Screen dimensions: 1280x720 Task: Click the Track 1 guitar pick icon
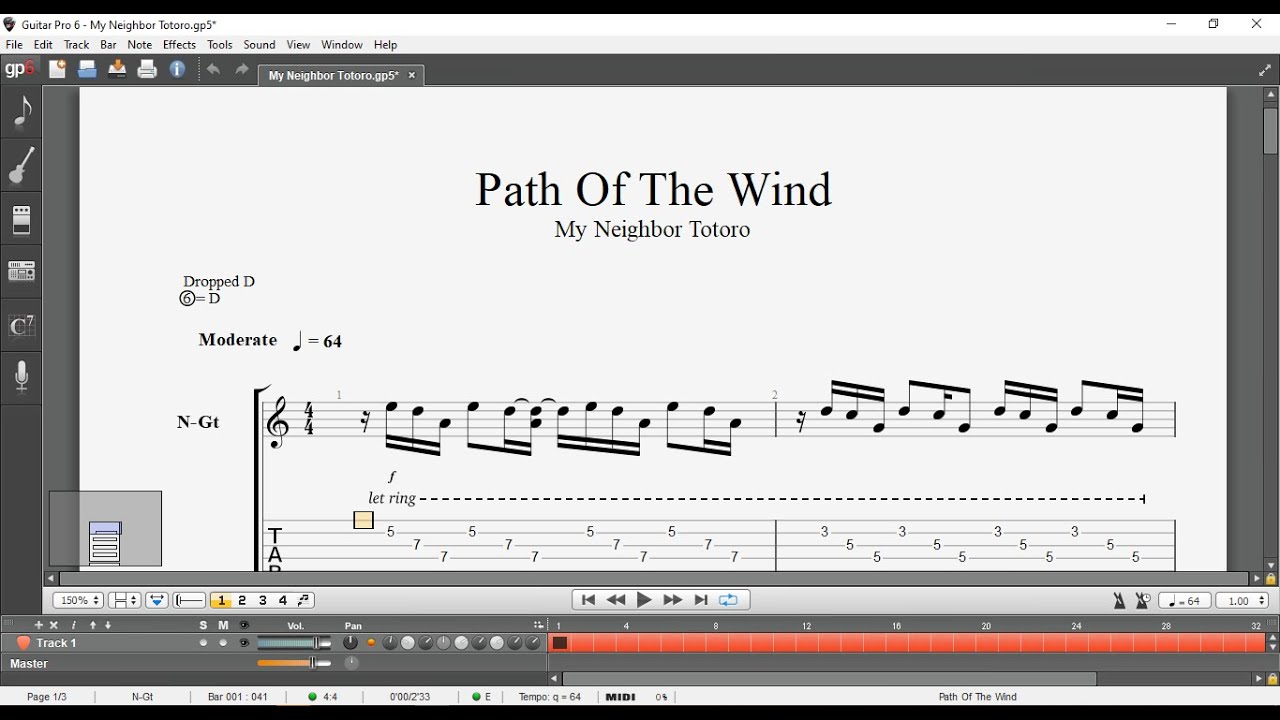coord(23,643)
